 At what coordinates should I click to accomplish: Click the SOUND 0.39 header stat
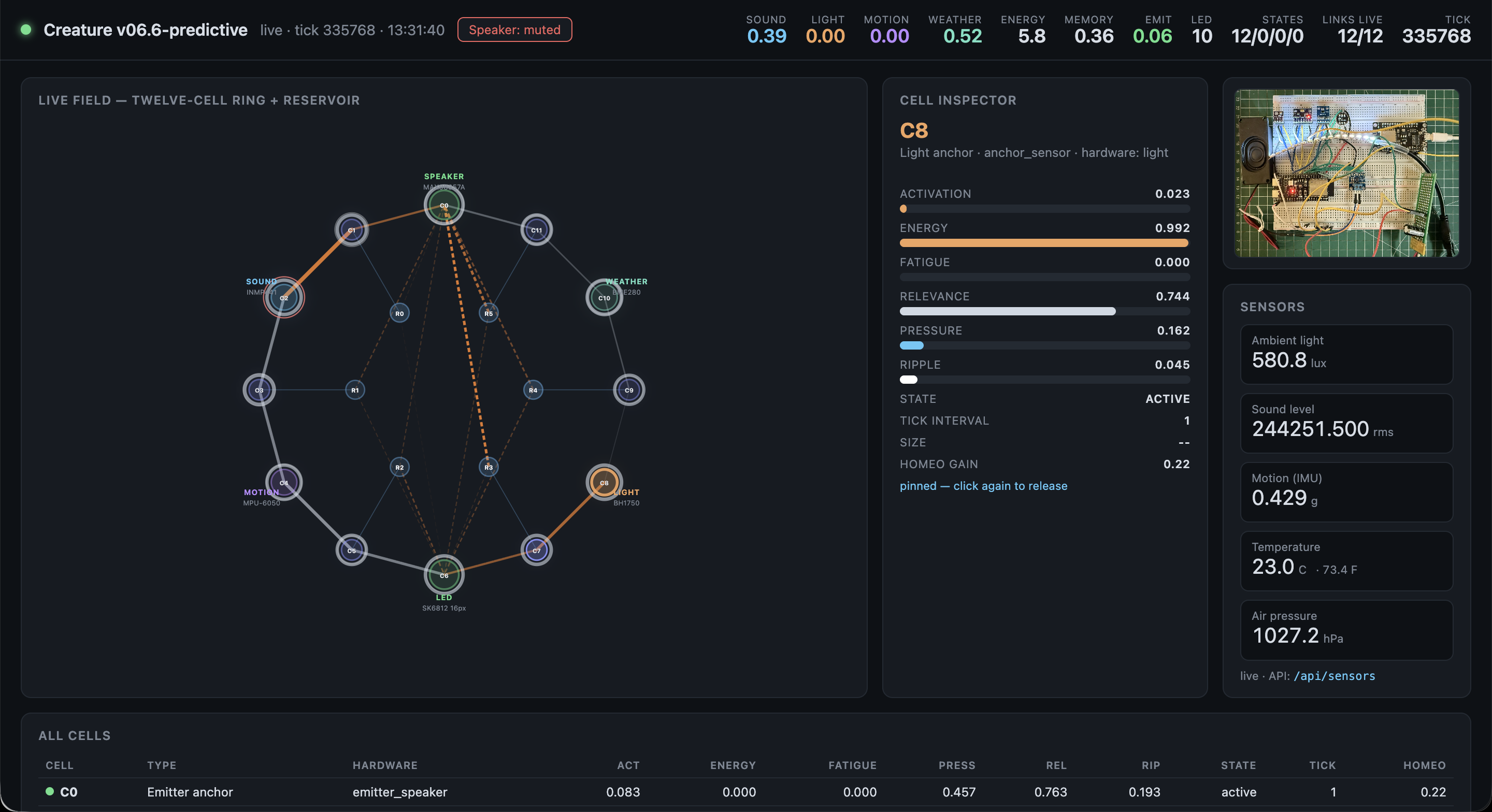[766, 30]
